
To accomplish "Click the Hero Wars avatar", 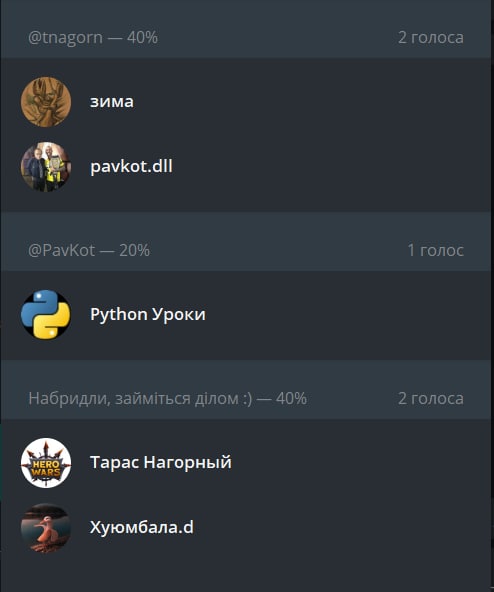I will pos(46,463).
